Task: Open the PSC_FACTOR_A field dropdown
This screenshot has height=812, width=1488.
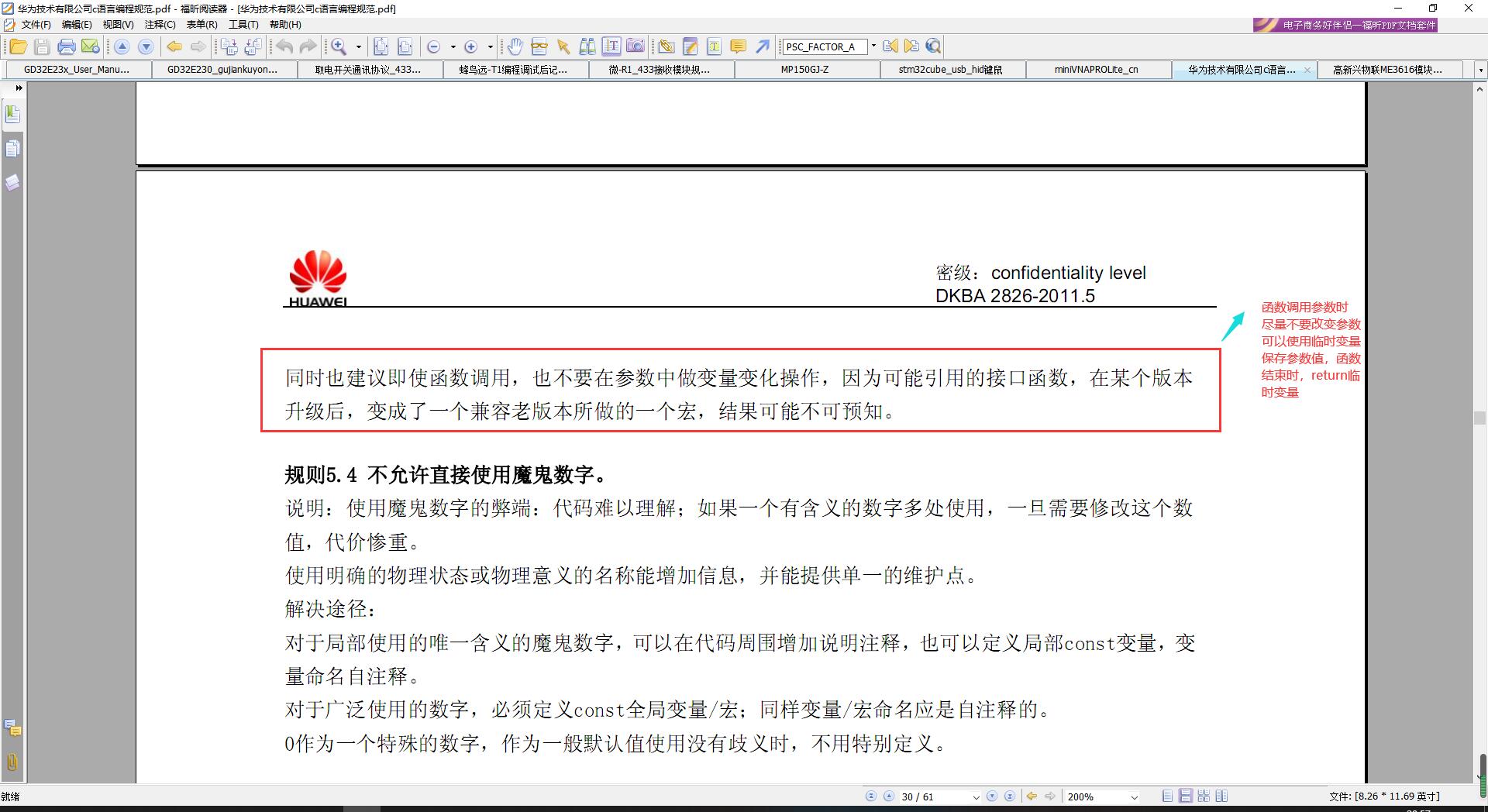Action: 873,46
